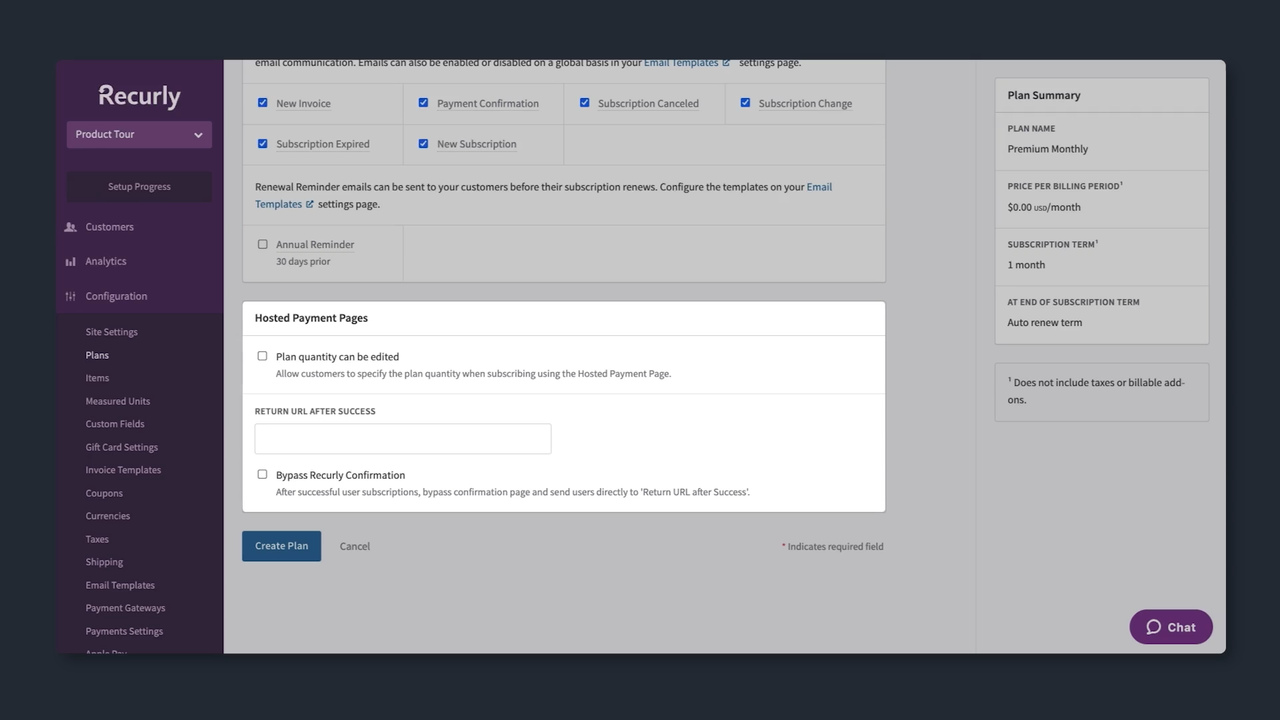Click the external link icon beside Email Templates
Screen dimensions: 1280x720
pyautogui.click(x=727, y=62)
